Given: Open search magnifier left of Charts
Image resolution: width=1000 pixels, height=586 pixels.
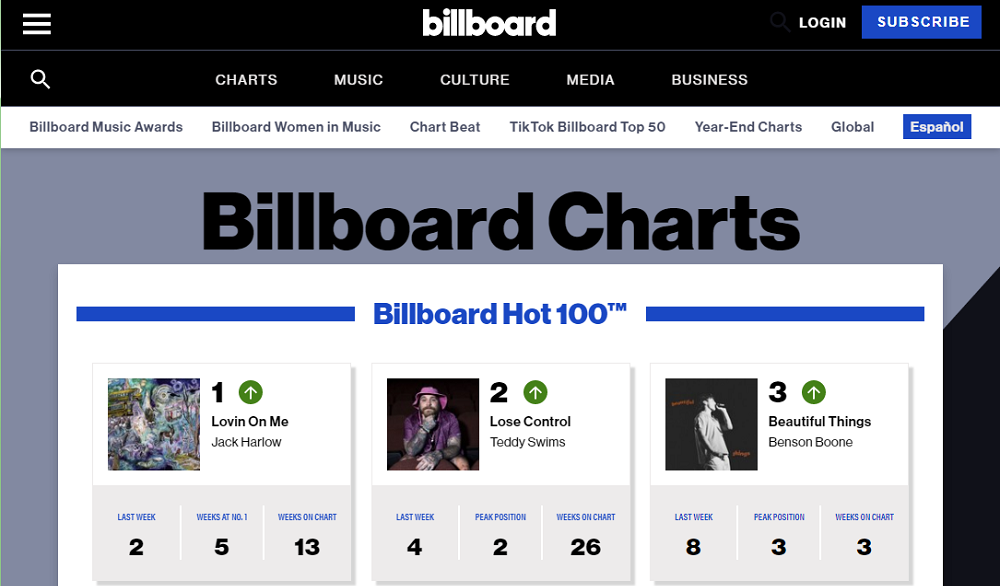Looking at the screenshot, I should [40, 80].
